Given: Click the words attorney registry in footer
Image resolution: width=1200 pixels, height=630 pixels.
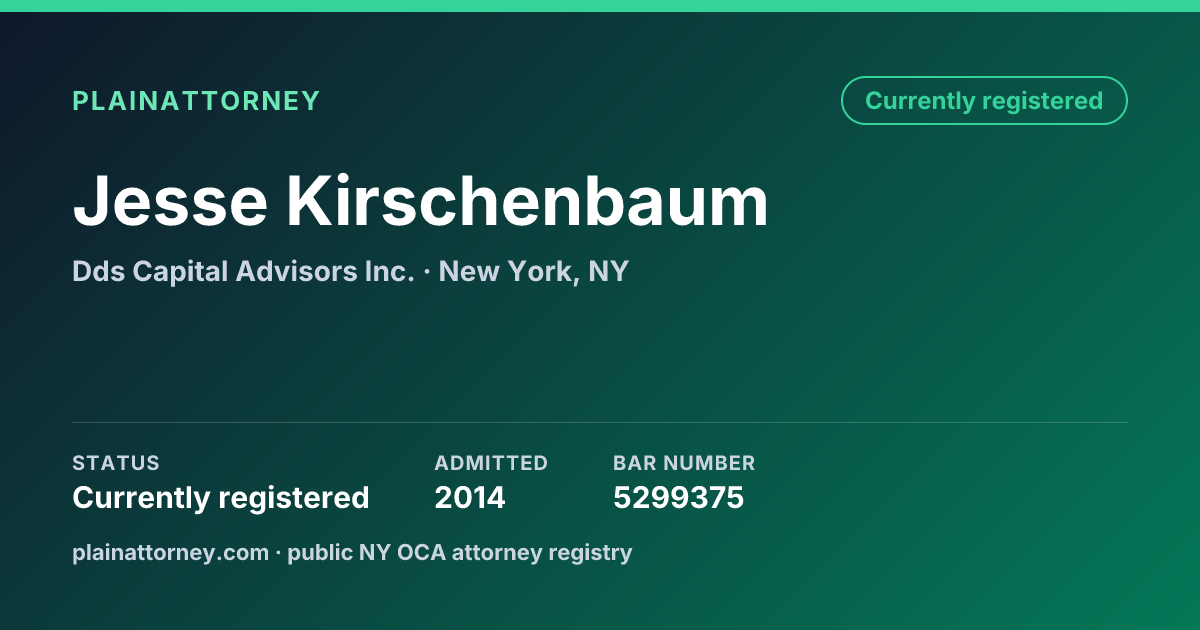Looking at the screenshot, I should click(542, 552).
